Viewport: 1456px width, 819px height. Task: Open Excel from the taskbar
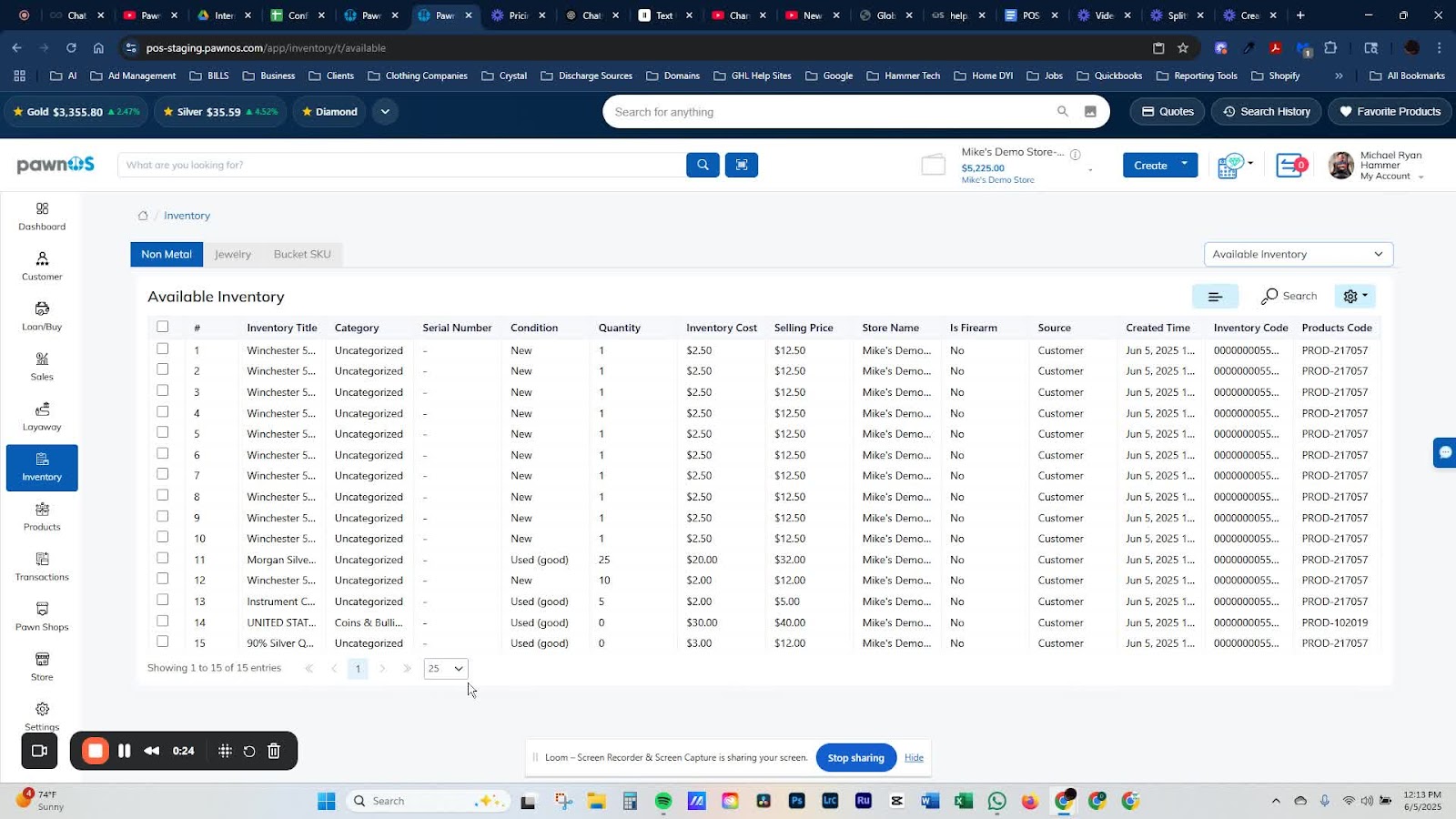[964, 801]
